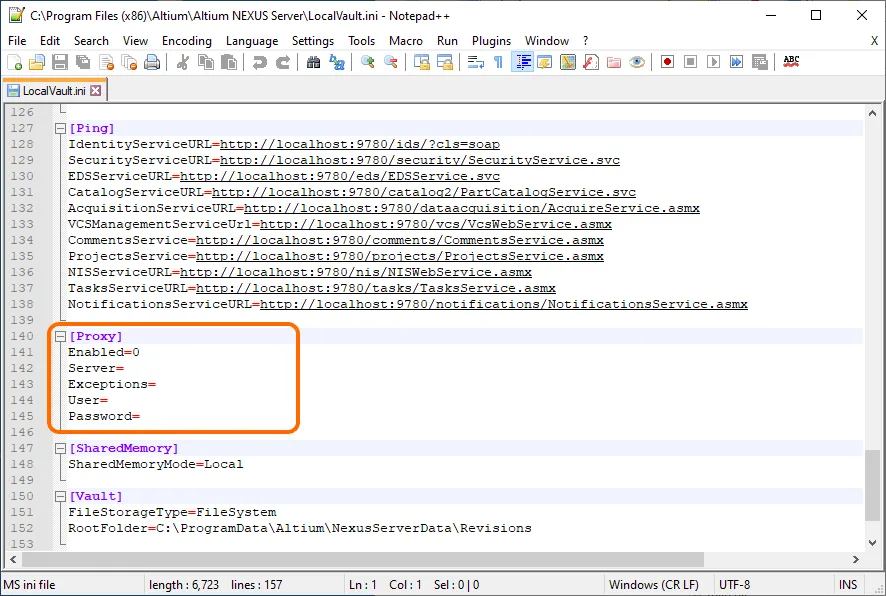The image size is (886, 596).
Task: Zoom out with magnifier minus icon
Action: point(390,62)
